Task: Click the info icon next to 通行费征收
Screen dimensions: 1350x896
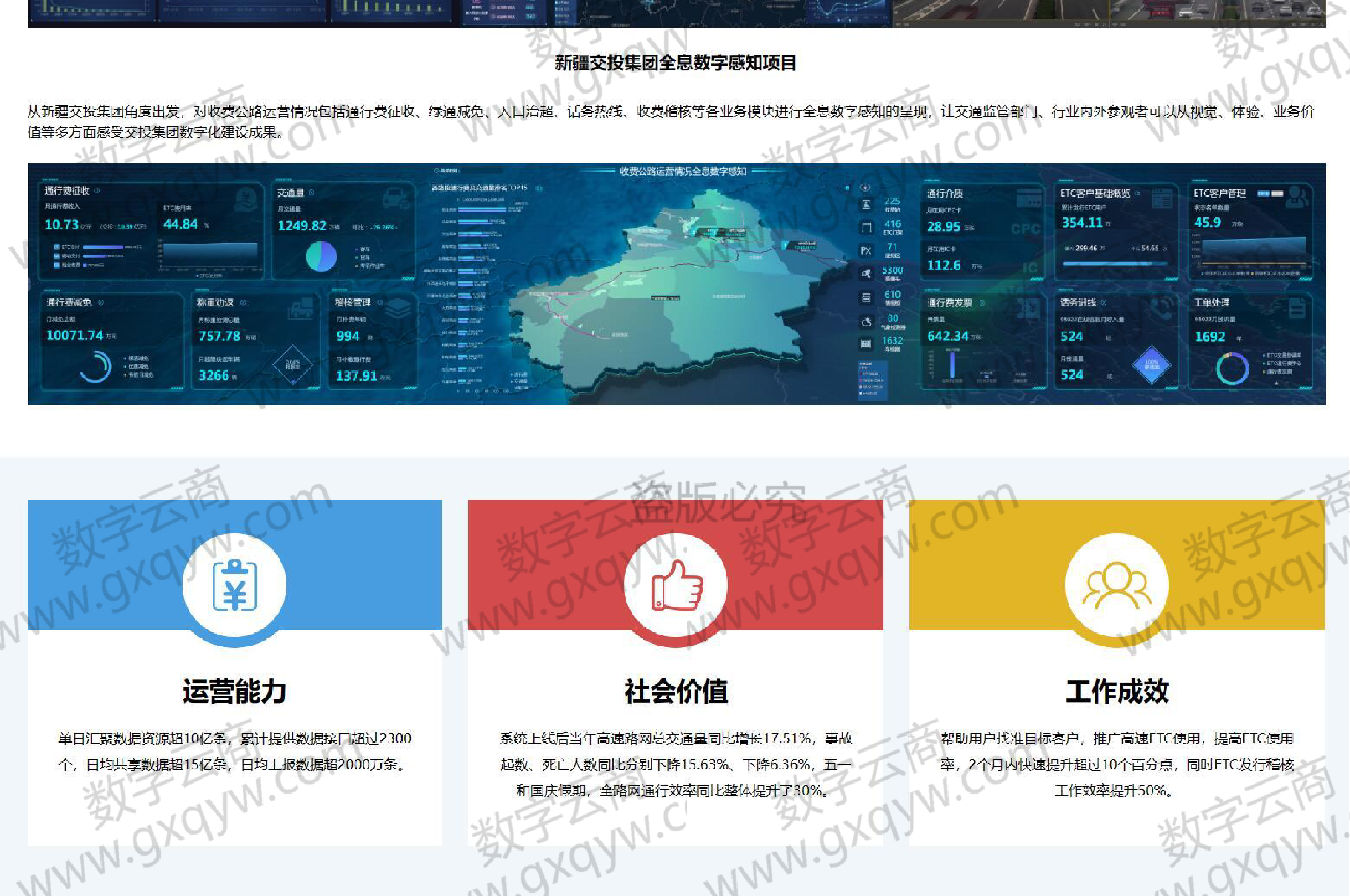Action: 97,191
